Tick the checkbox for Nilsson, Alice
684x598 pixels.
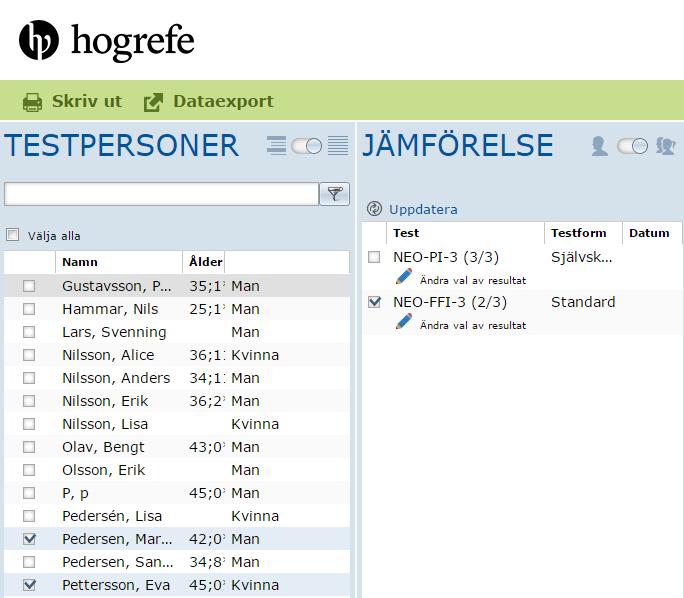click(x=29, y=355)
